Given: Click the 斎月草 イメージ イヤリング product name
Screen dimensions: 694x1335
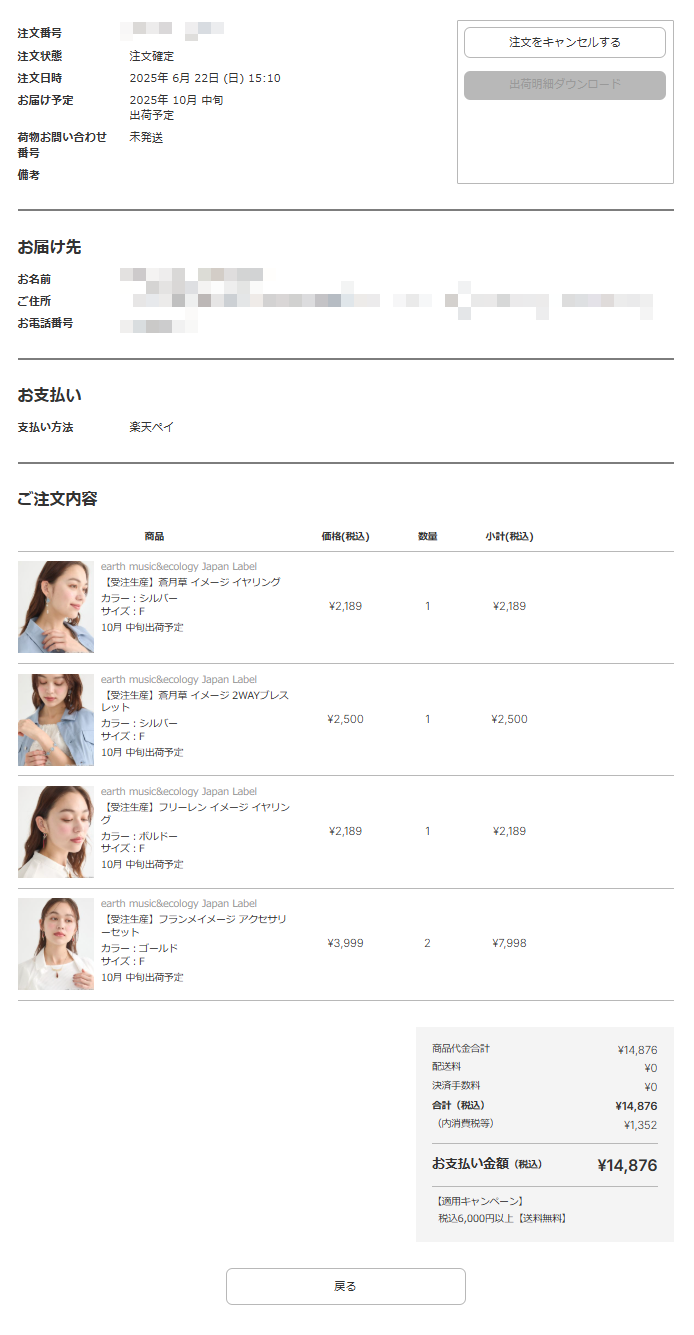Looking at the screenshot, I should pos(191,582).
